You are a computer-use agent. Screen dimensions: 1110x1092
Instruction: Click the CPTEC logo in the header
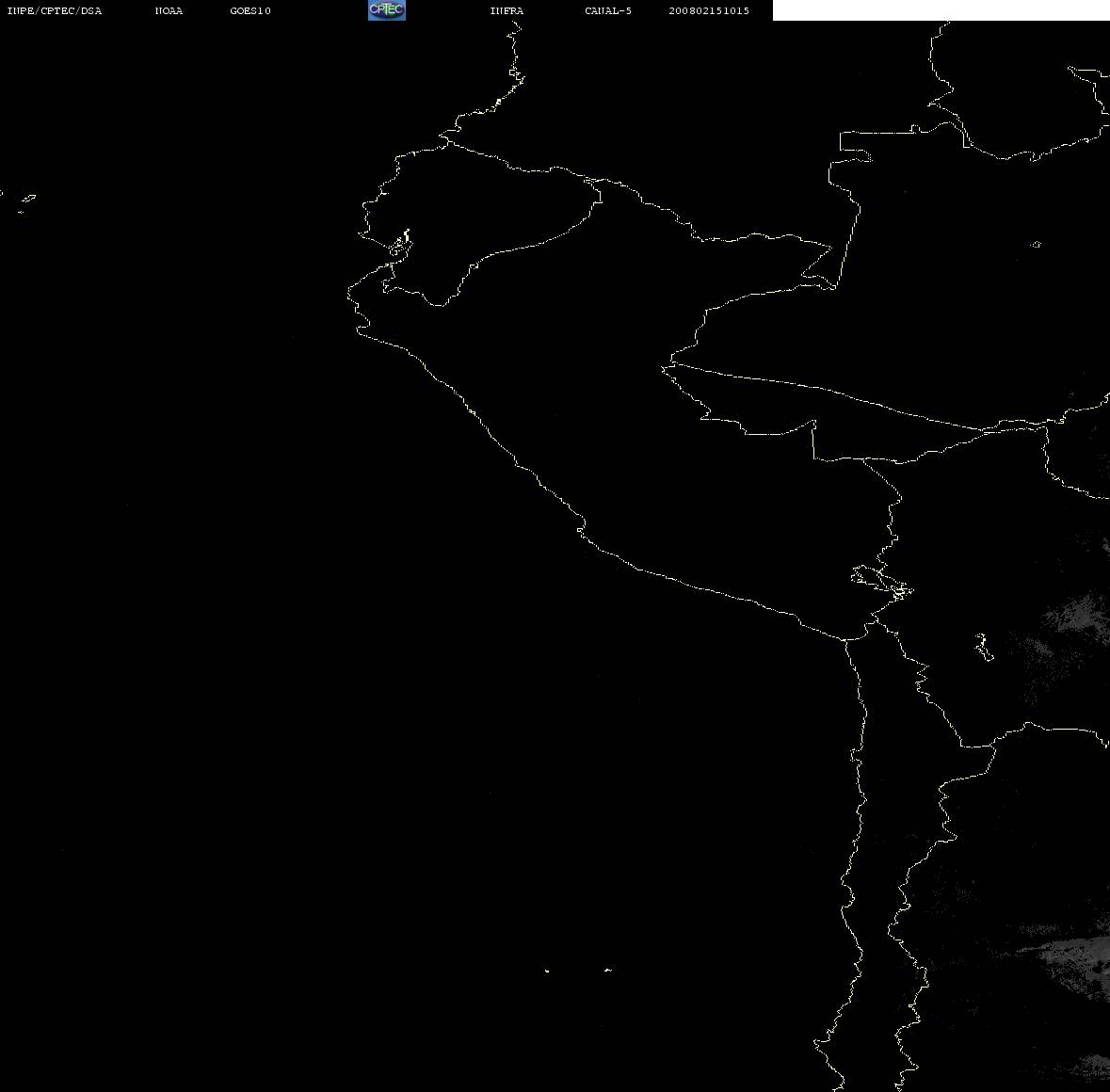coord(387,10)
